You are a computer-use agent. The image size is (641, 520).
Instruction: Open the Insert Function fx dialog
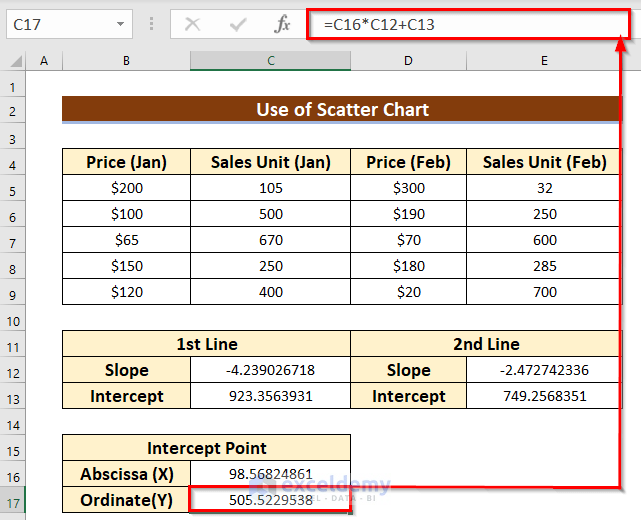pos(283,24)
